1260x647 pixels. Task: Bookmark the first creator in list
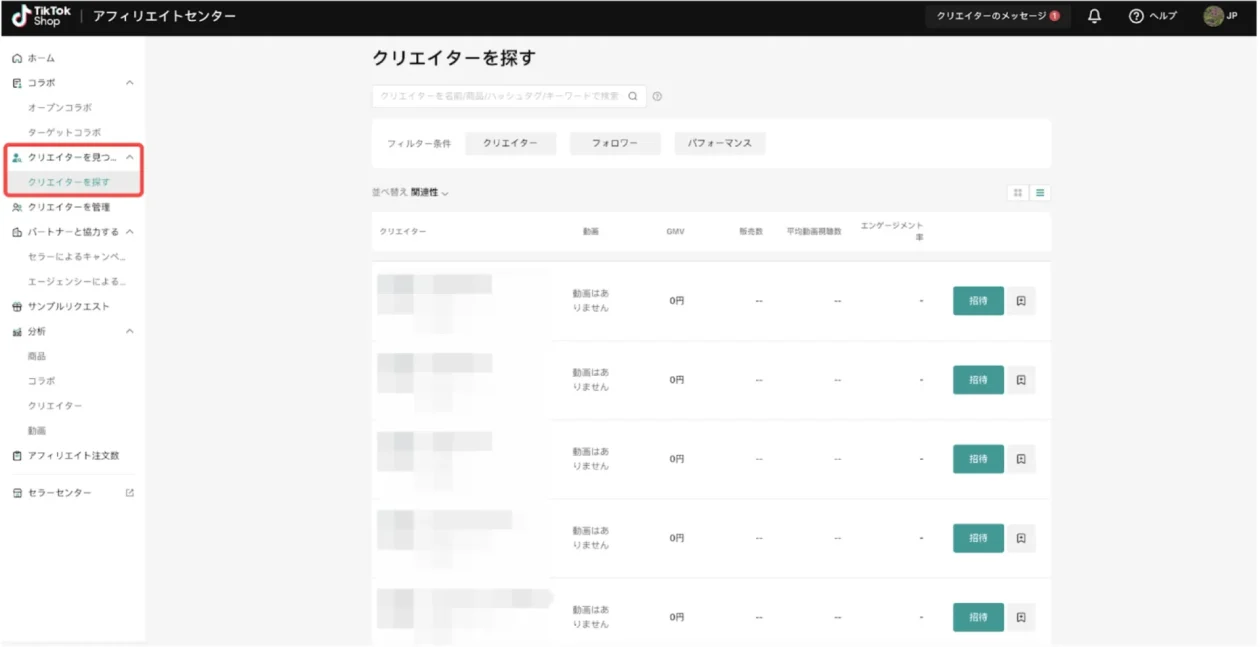[1020, 301]
